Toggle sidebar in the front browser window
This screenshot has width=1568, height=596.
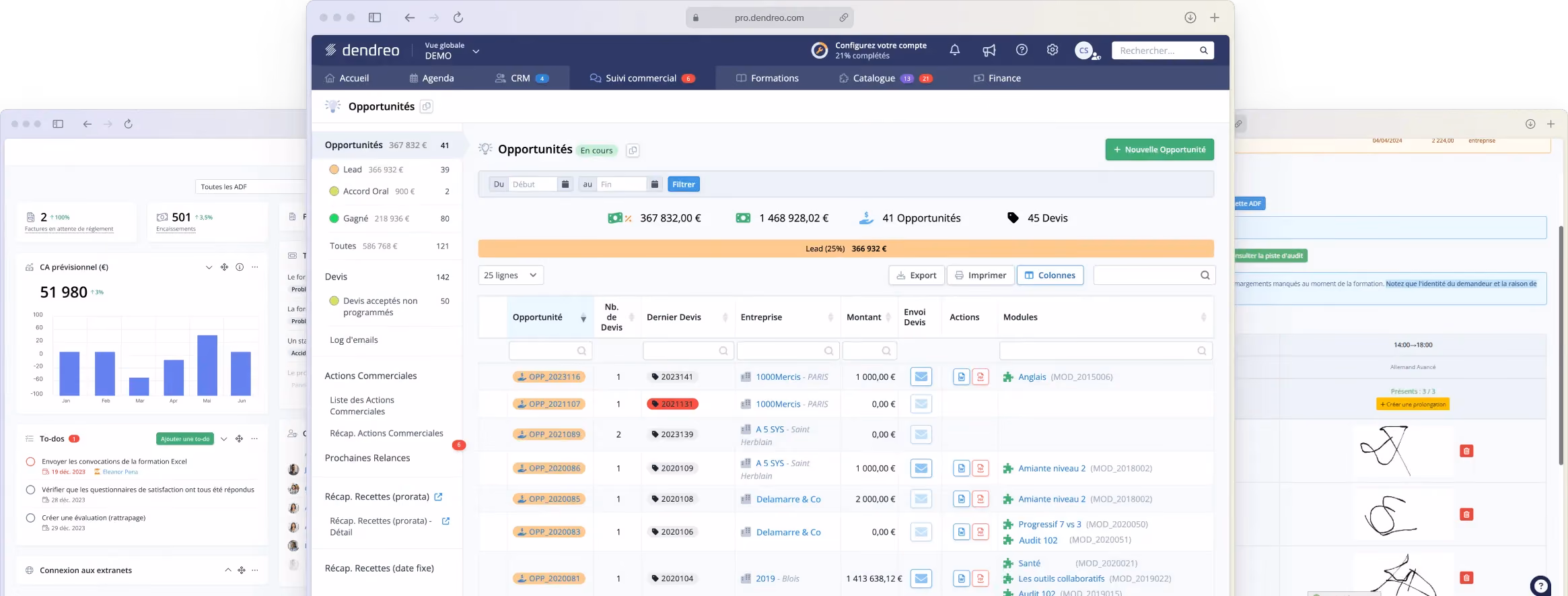click(375, 18)
